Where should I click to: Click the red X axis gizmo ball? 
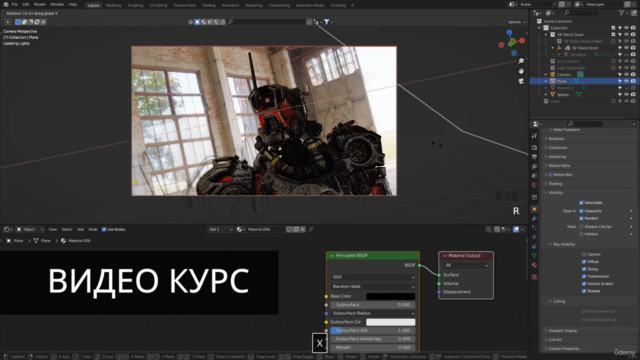[x=522, y=41]
